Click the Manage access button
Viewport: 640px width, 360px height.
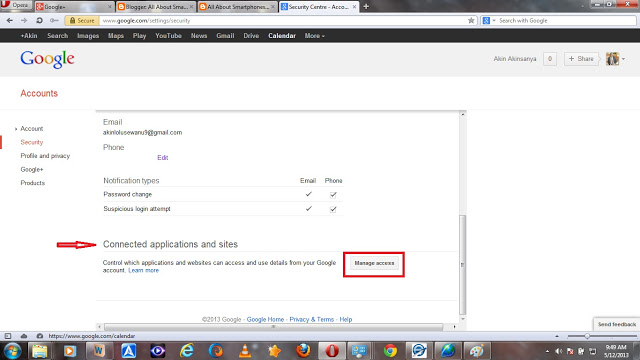374,263
